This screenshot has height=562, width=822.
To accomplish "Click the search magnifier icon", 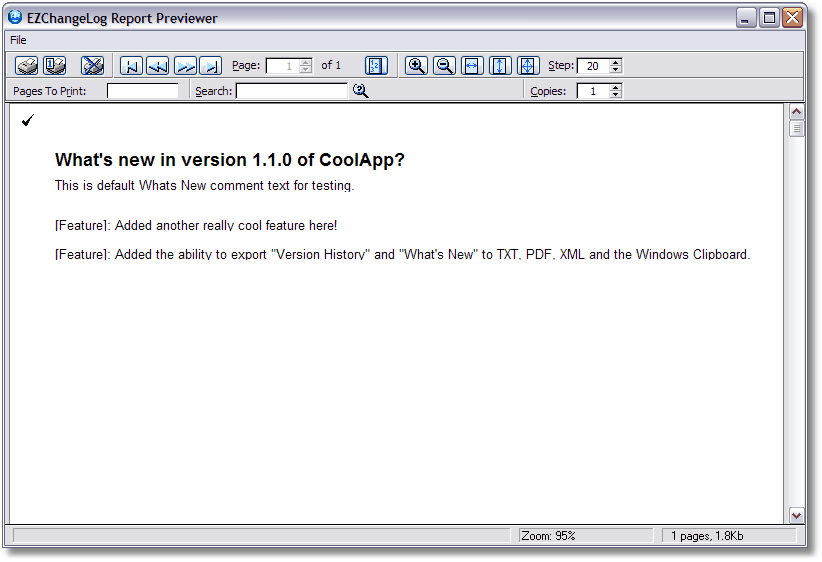I will (361, 91).
